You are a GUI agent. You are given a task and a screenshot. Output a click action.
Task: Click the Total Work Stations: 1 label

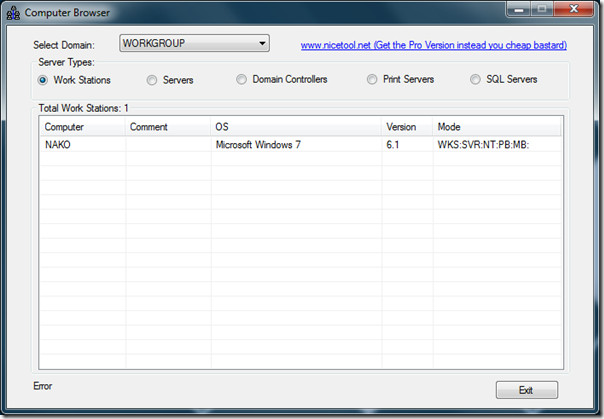[x=83, y=108]
